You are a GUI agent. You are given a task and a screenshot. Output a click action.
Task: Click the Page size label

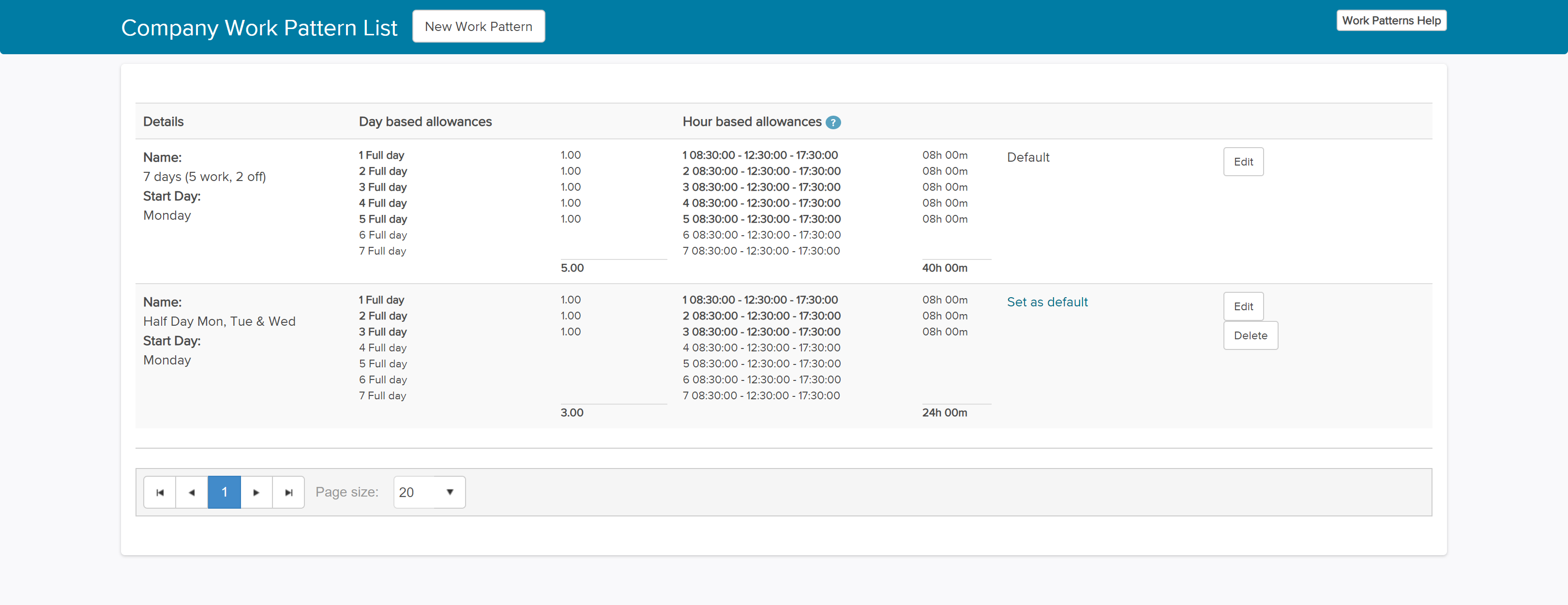coord(347,492)
